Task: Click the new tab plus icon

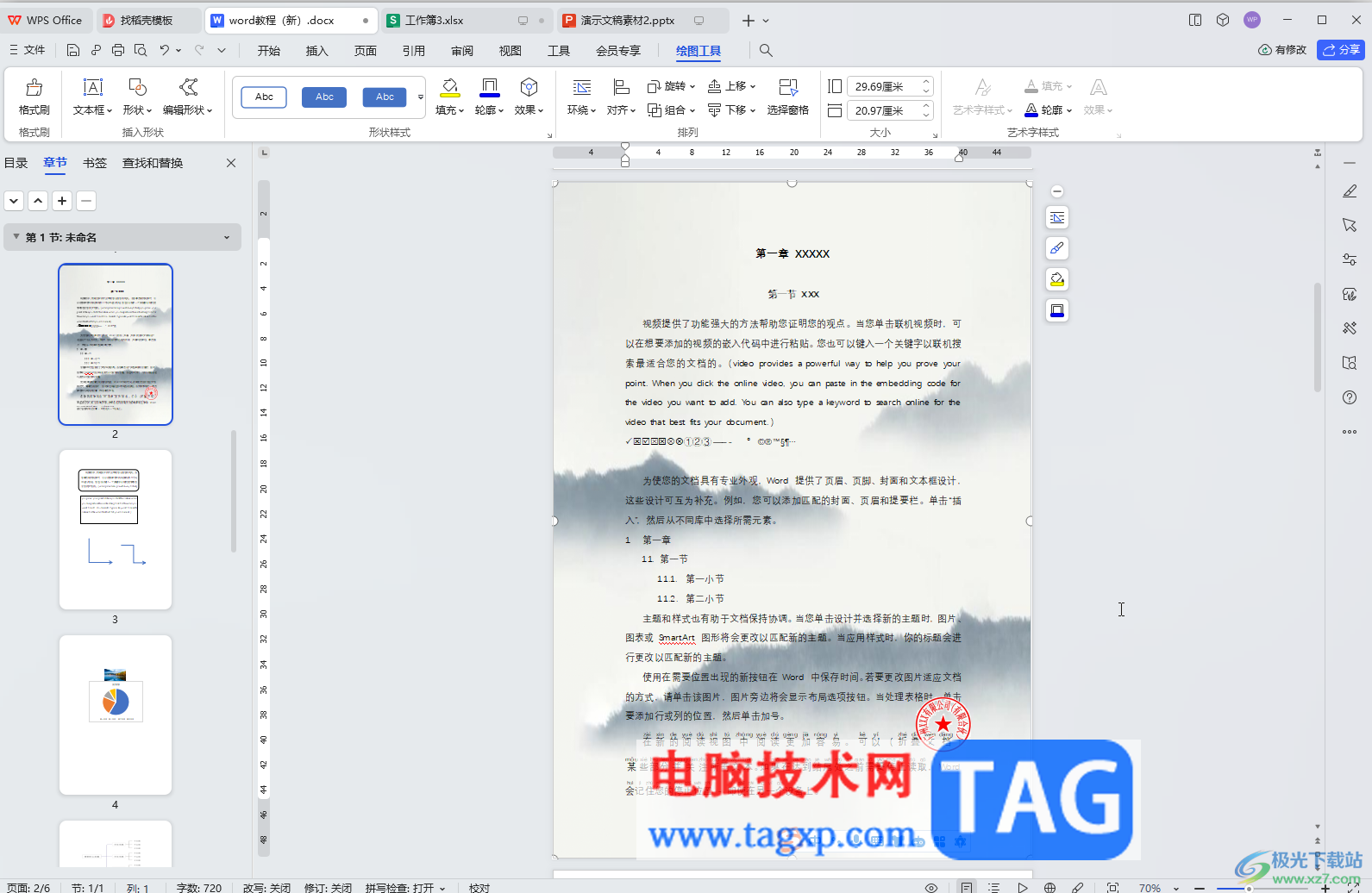Action: [x=749, y=21]
